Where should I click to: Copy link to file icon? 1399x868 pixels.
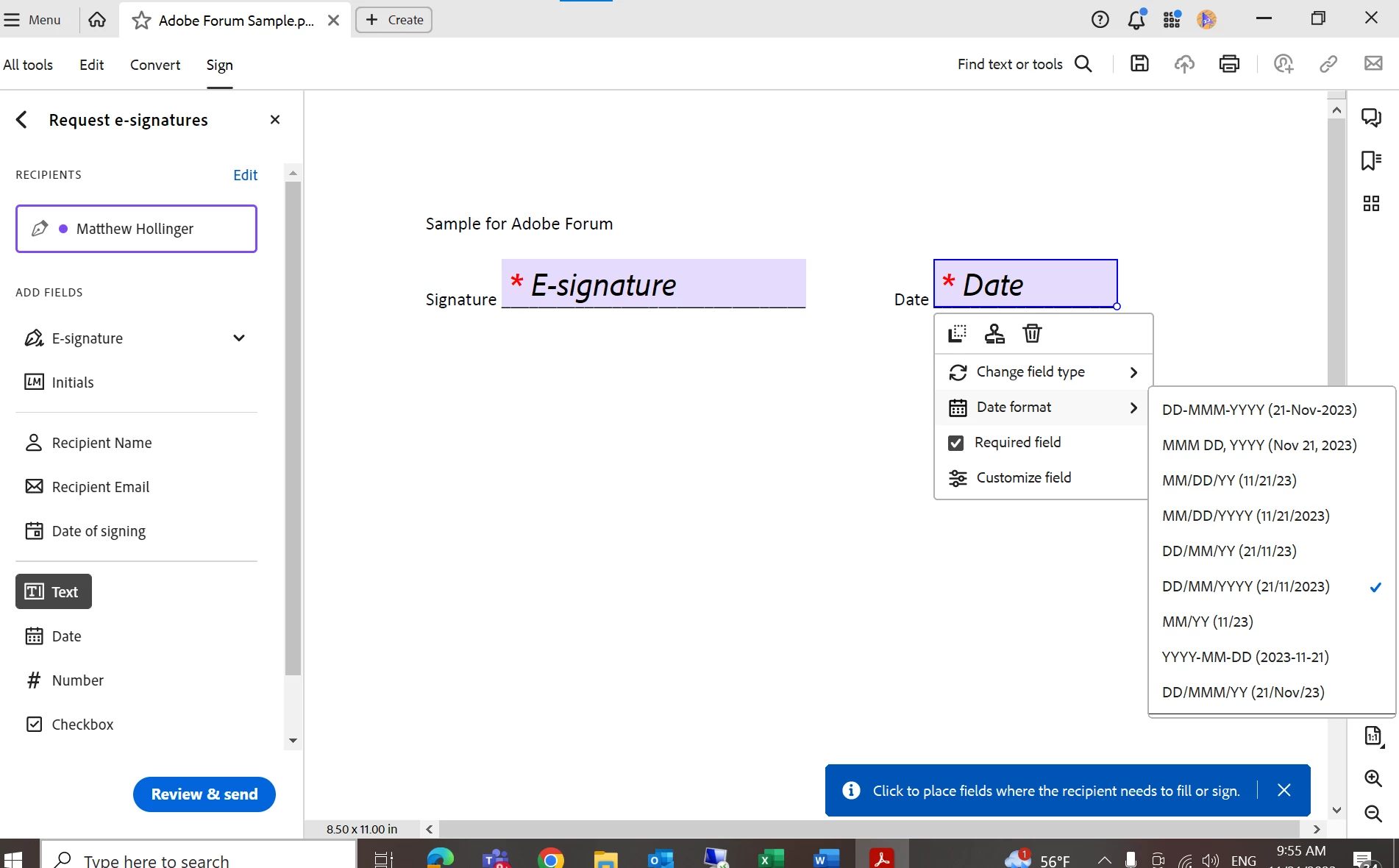tap(1328, 64)
